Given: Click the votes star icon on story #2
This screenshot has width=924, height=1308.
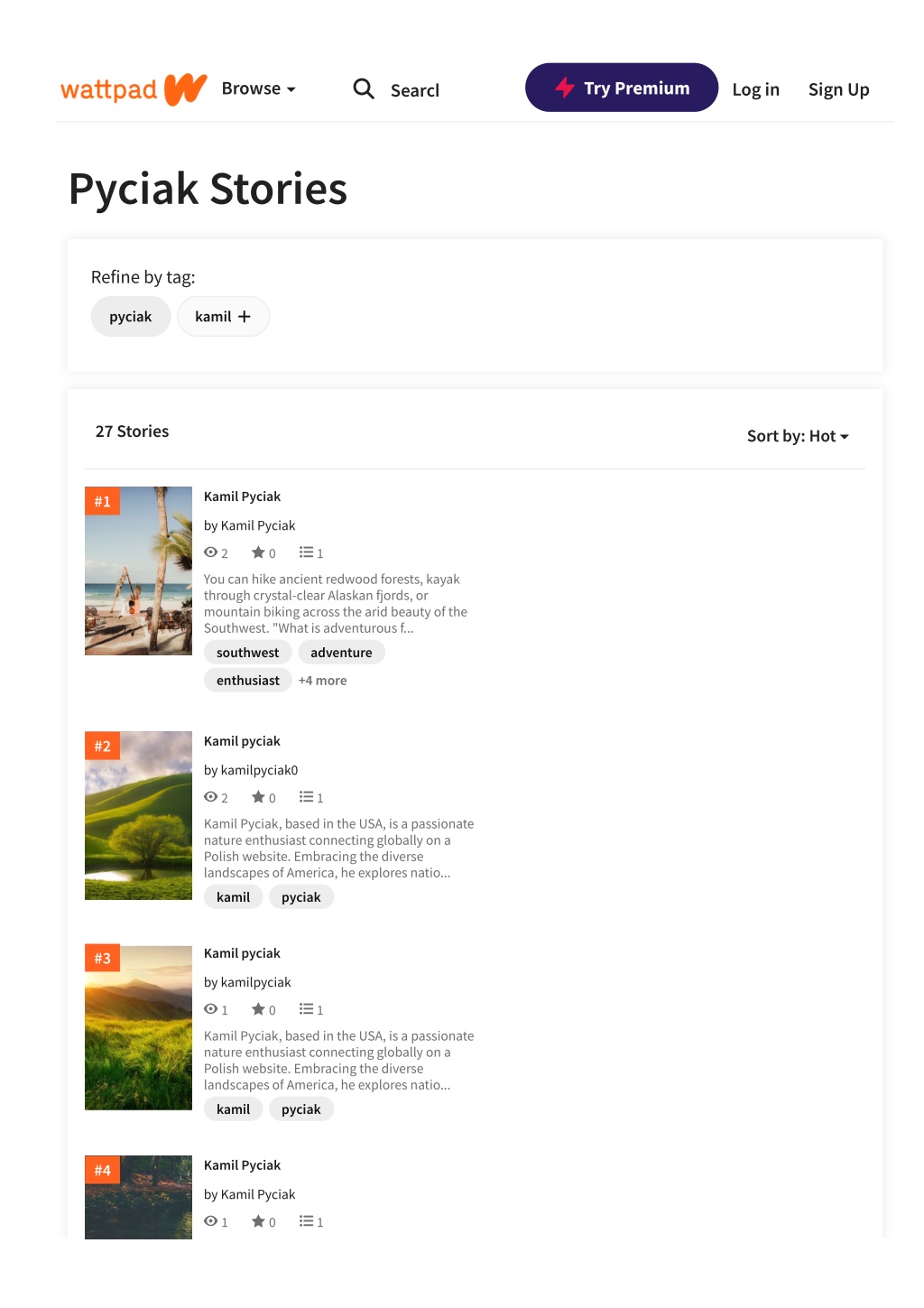Looking at the screenshot, I should (258, 797).
